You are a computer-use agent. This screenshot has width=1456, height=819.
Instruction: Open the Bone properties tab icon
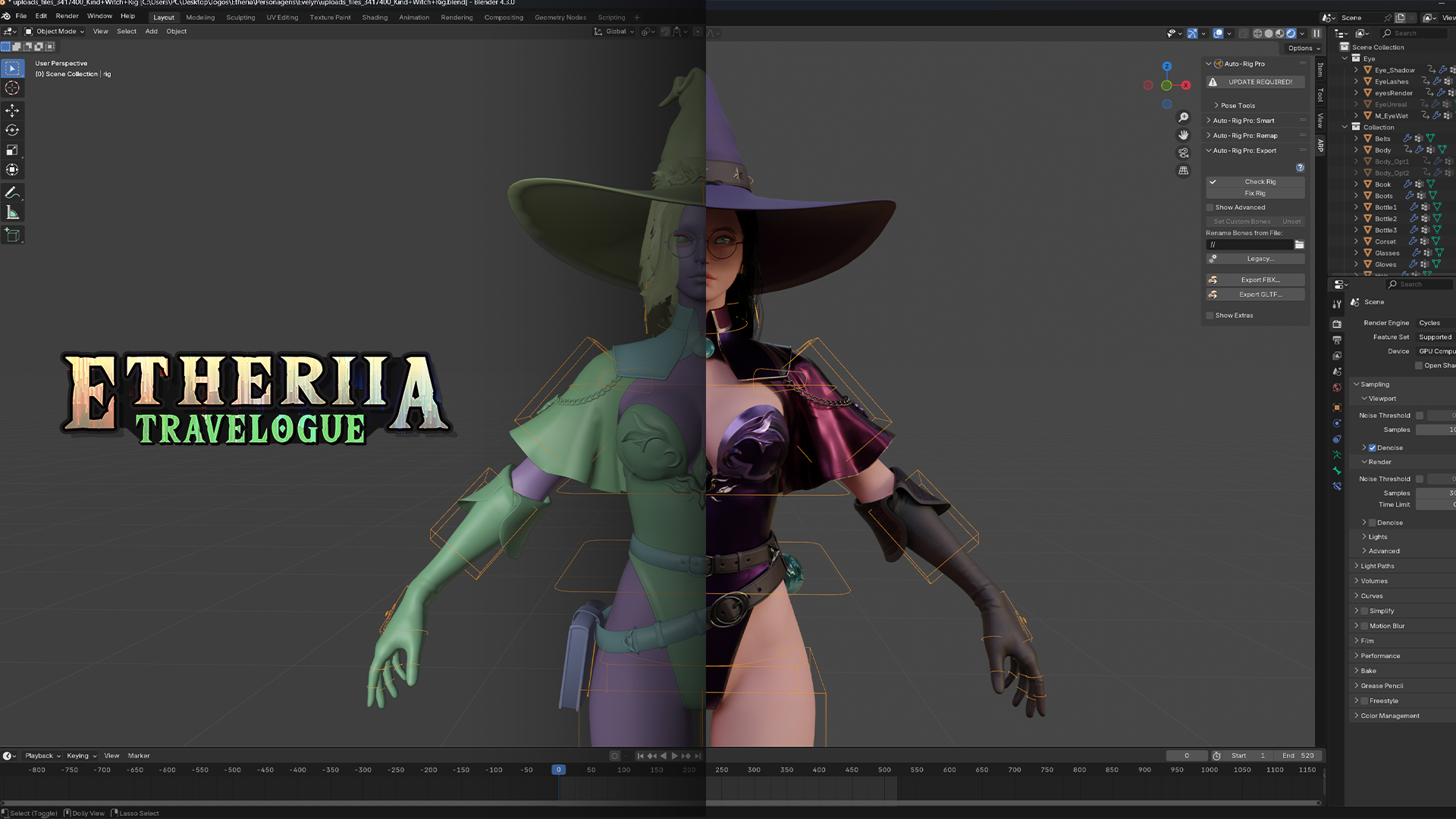1337,471
